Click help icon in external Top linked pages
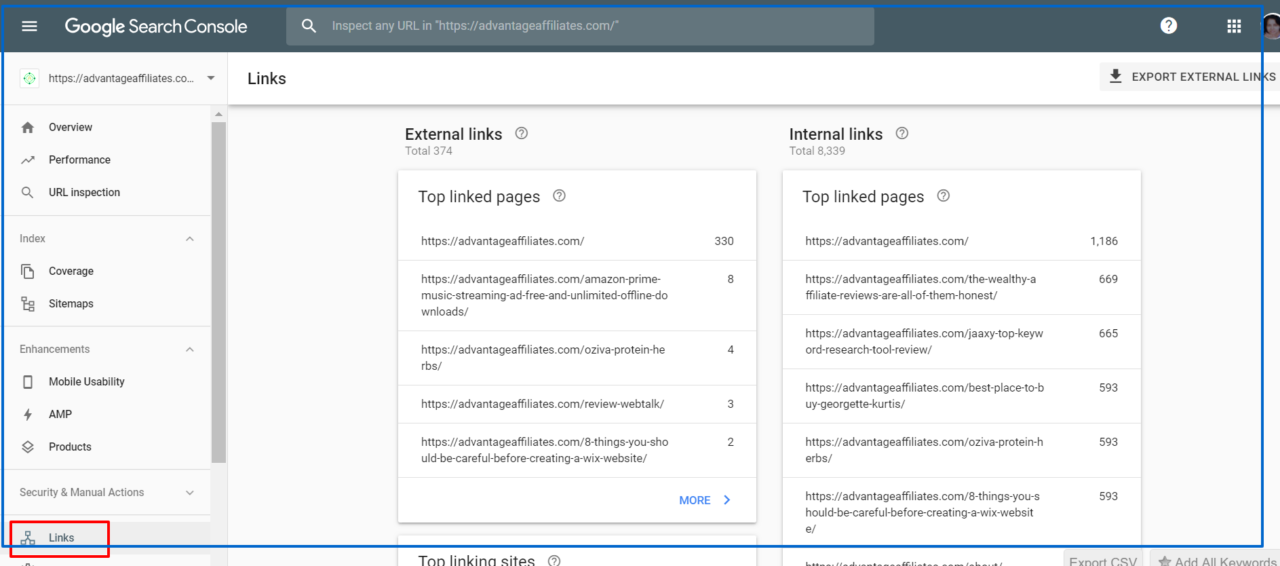 point(559,196)
